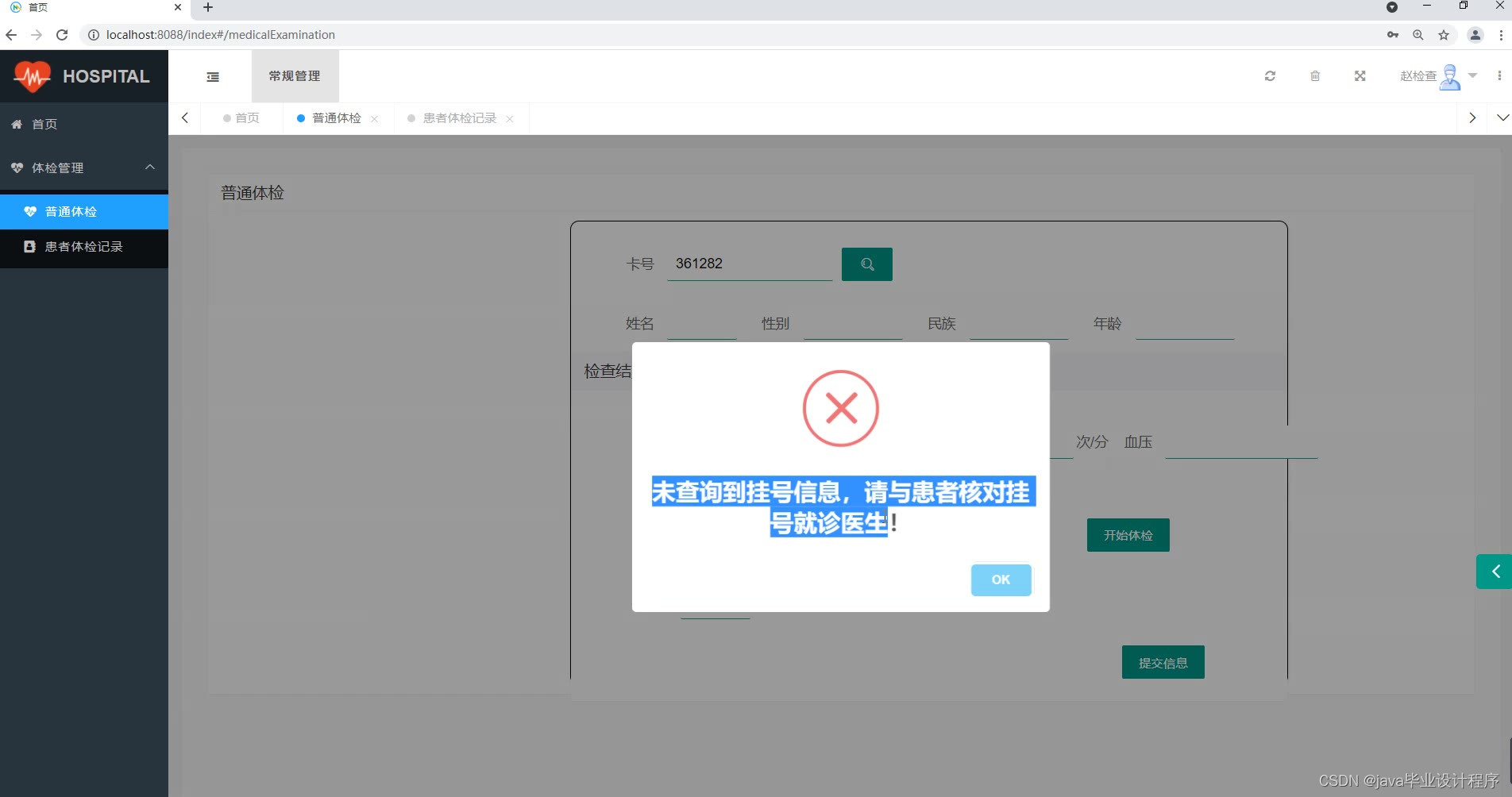Click the HOSPITAL heart logo
Viewport: 1512px width, 797px height.
coord(32,76)
